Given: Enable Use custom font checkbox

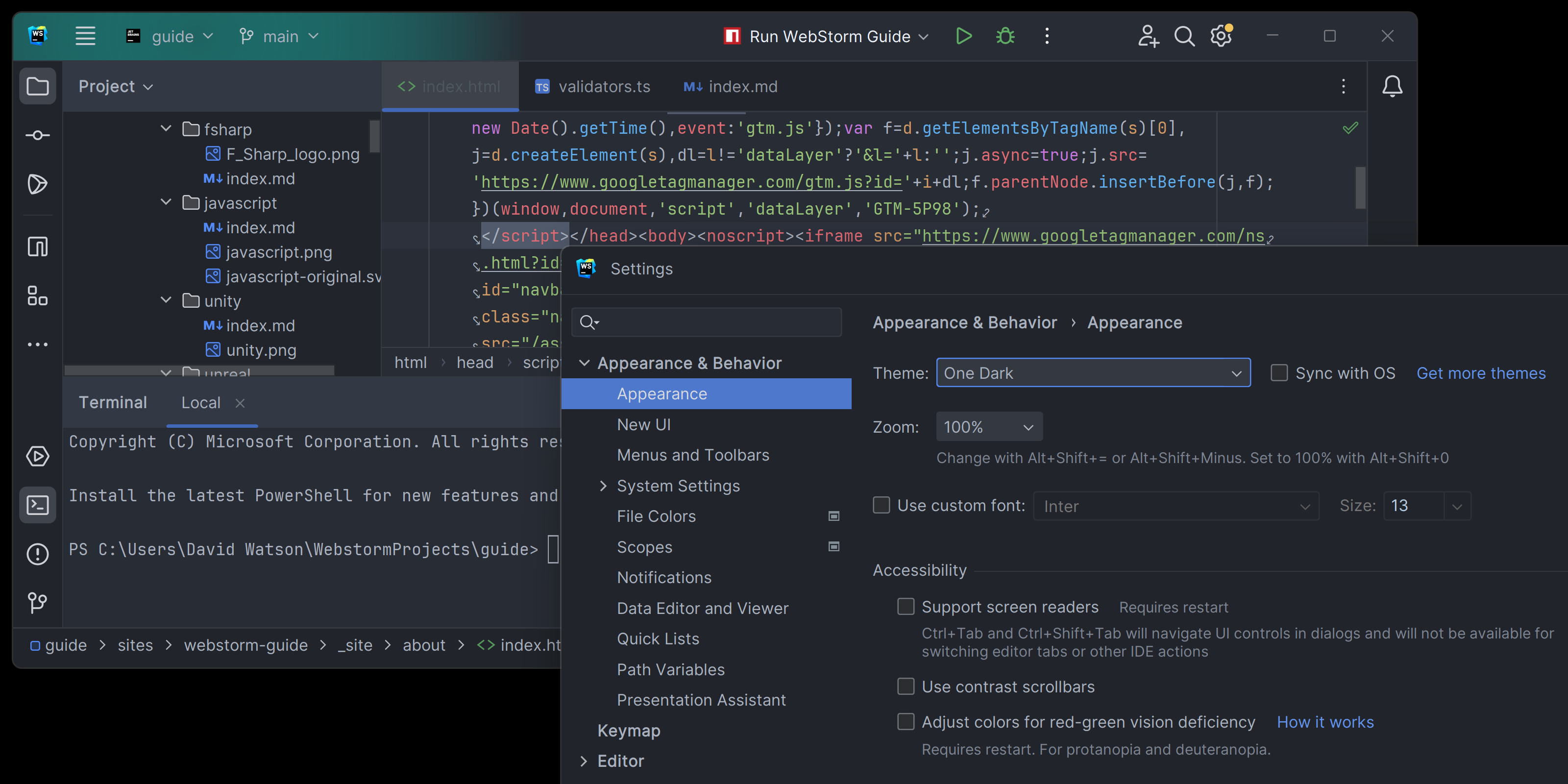Looking at the screenshot, I should pyautogui.click(x=882, y=505).
